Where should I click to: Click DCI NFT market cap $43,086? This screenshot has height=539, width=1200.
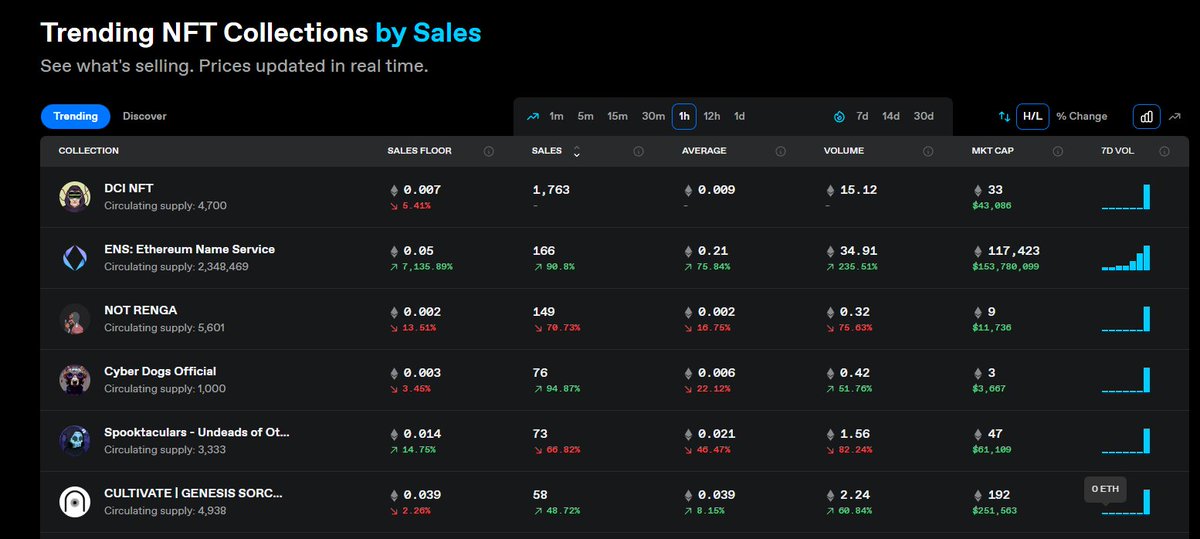pos(993,205)
